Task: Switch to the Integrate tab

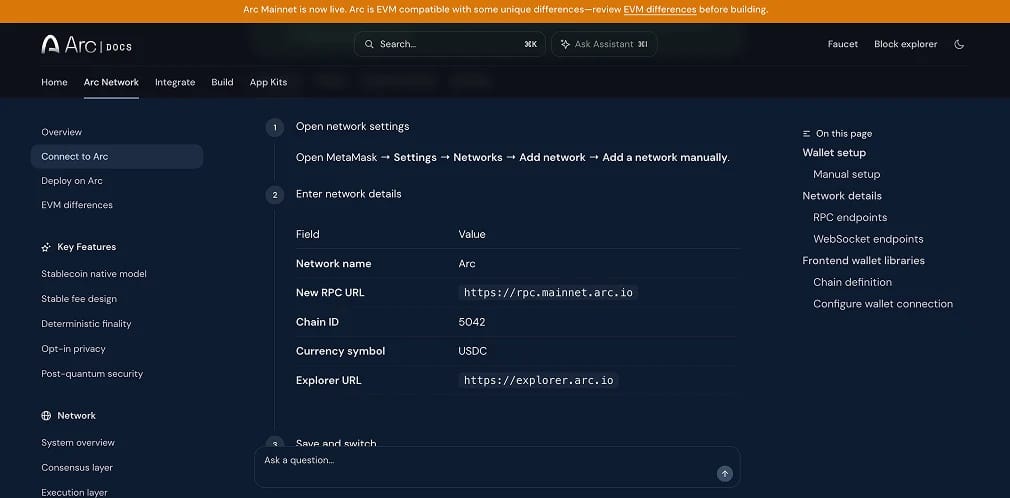Action: click(x=175, y=82)
